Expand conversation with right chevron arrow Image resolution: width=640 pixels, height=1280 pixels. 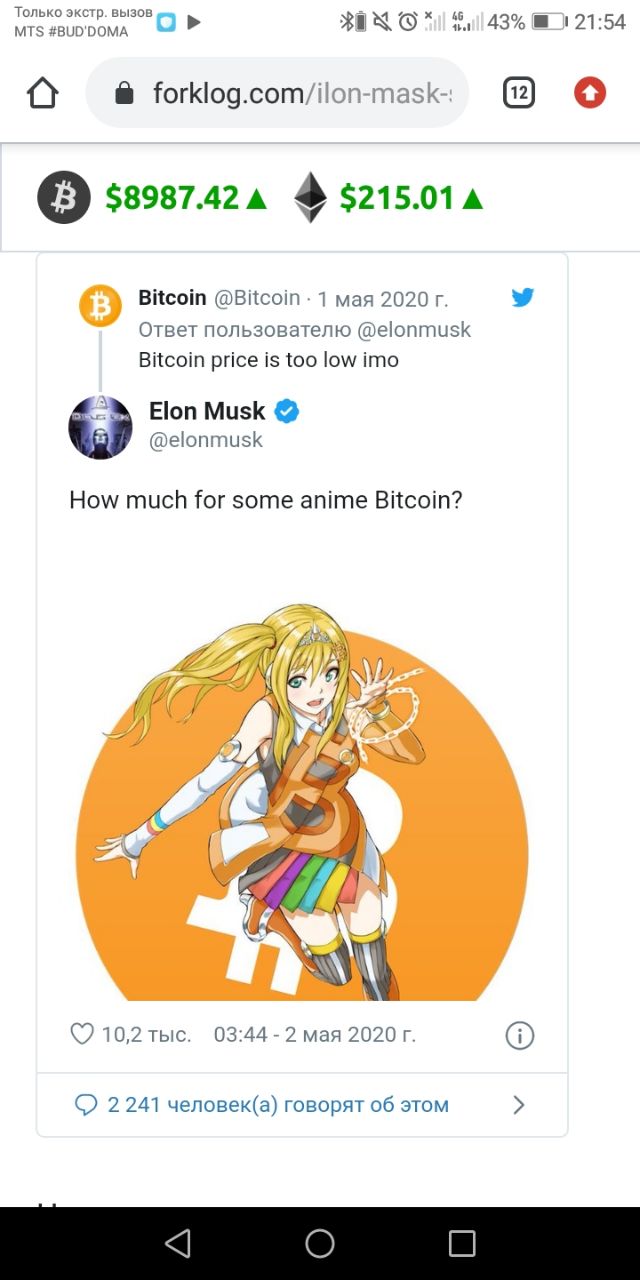(x=518, y=1105)
